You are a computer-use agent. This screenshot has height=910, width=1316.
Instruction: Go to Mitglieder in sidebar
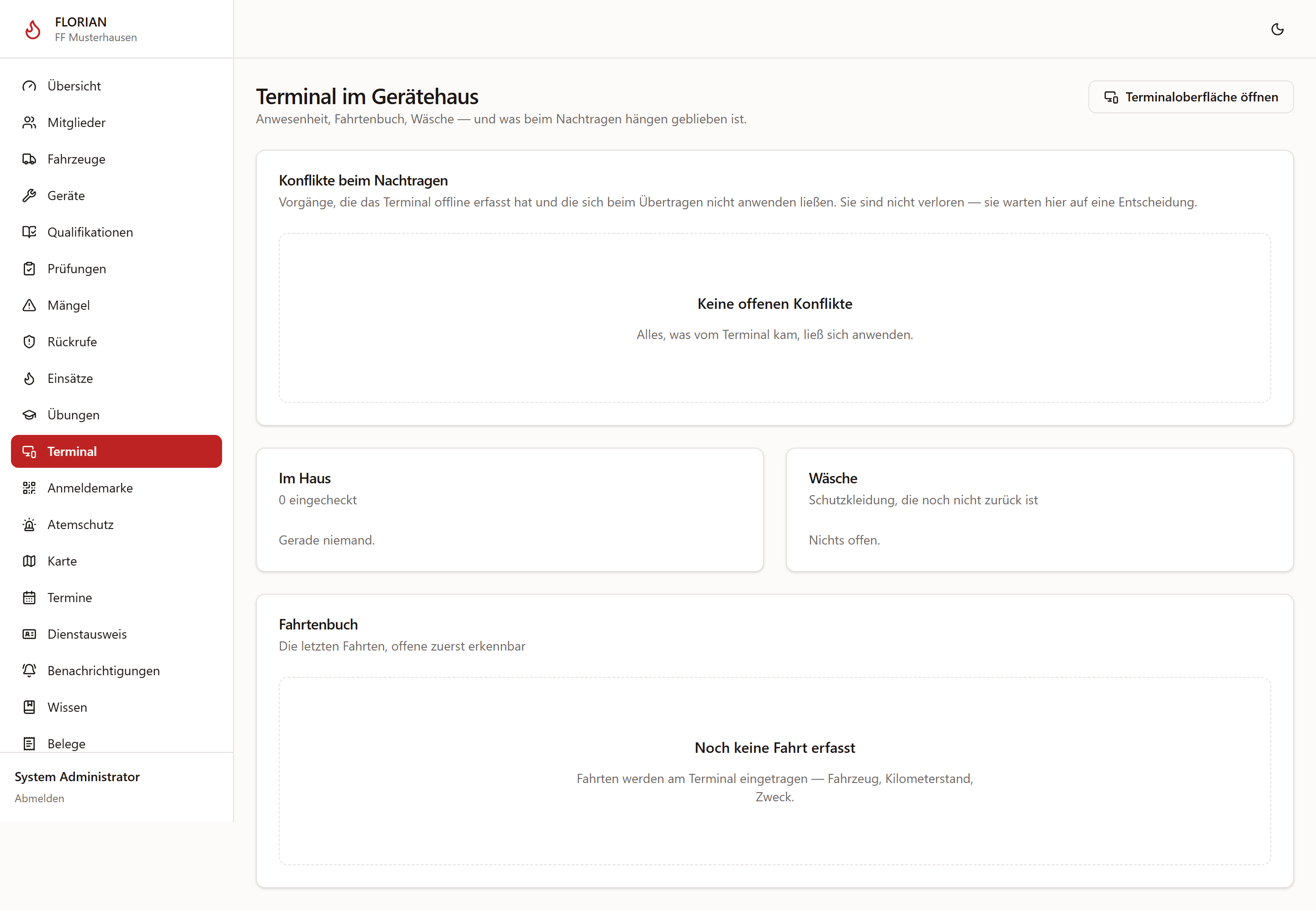click(x=117, y=122)
